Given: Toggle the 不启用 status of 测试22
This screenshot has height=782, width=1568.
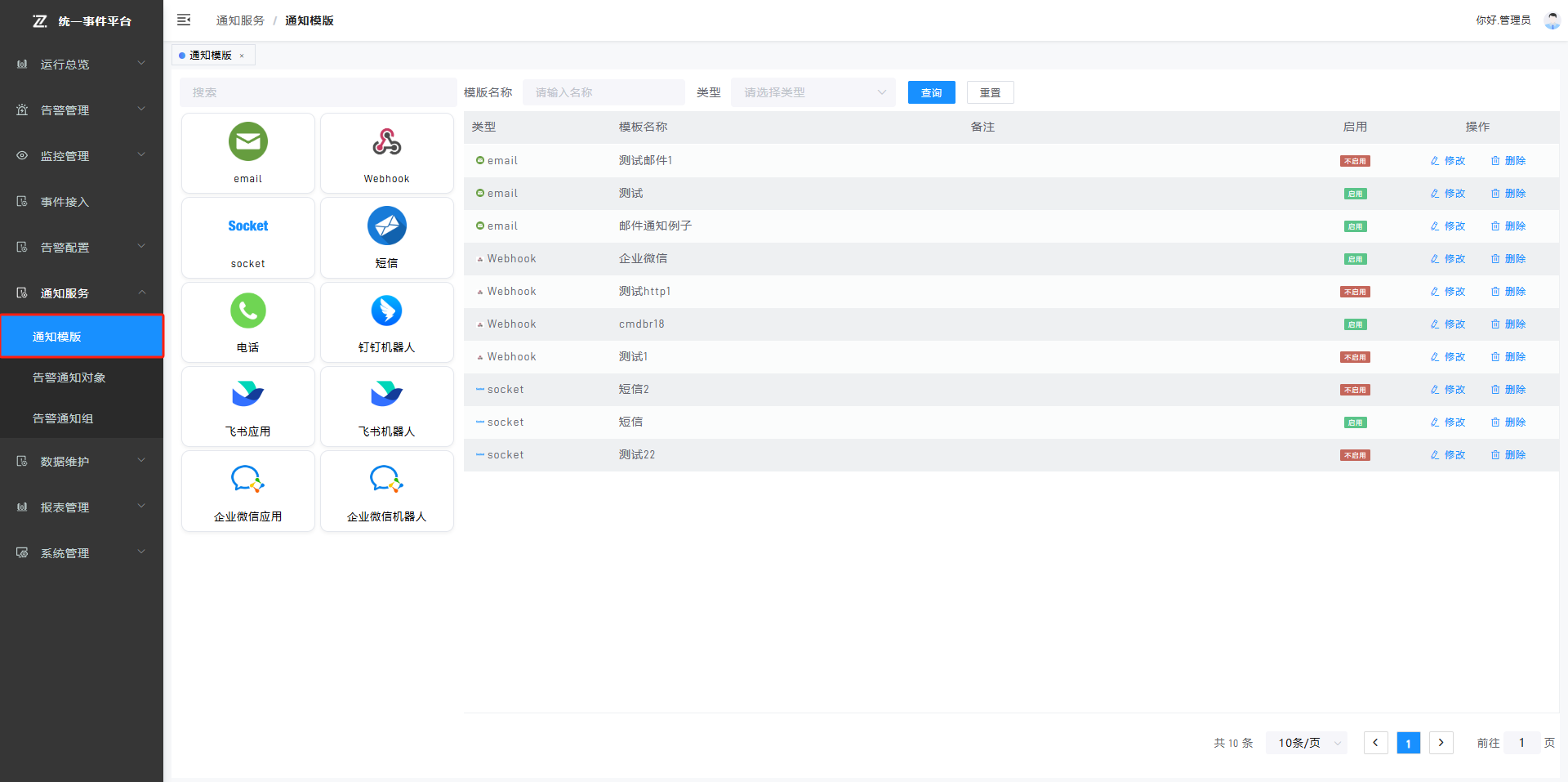Looking at the screenshot, I should pos(1355,455).
